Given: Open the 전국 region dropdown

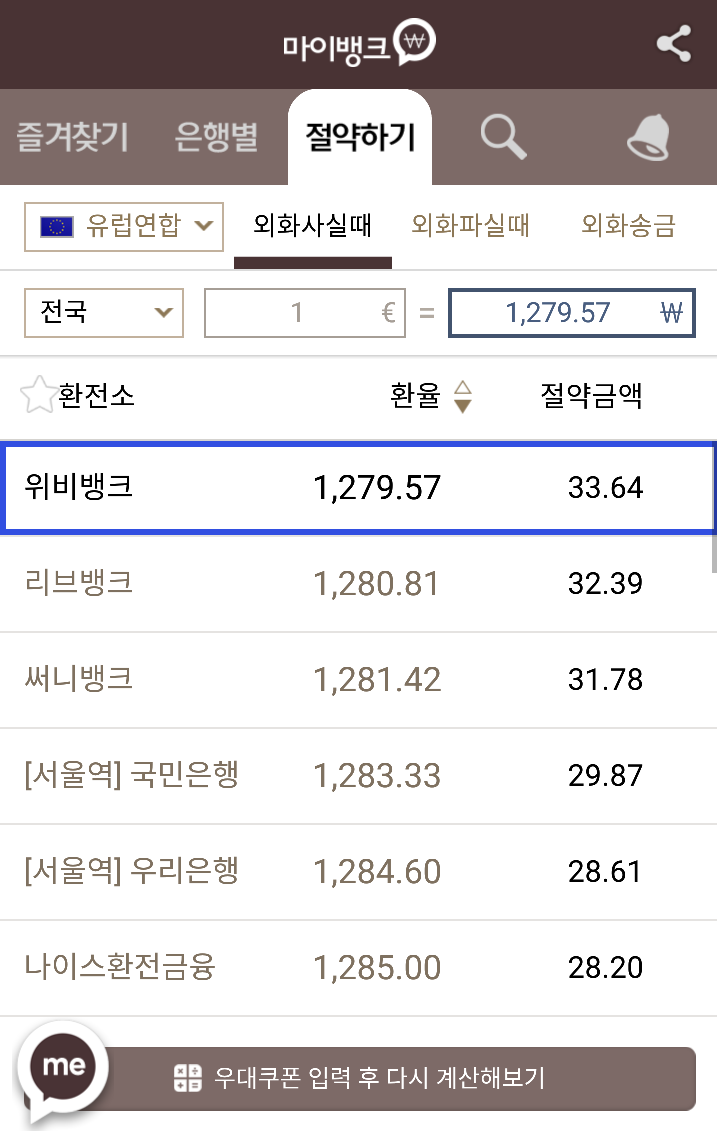Looking at the screenshot, I should pyautogui.click(x=103, y=312).
